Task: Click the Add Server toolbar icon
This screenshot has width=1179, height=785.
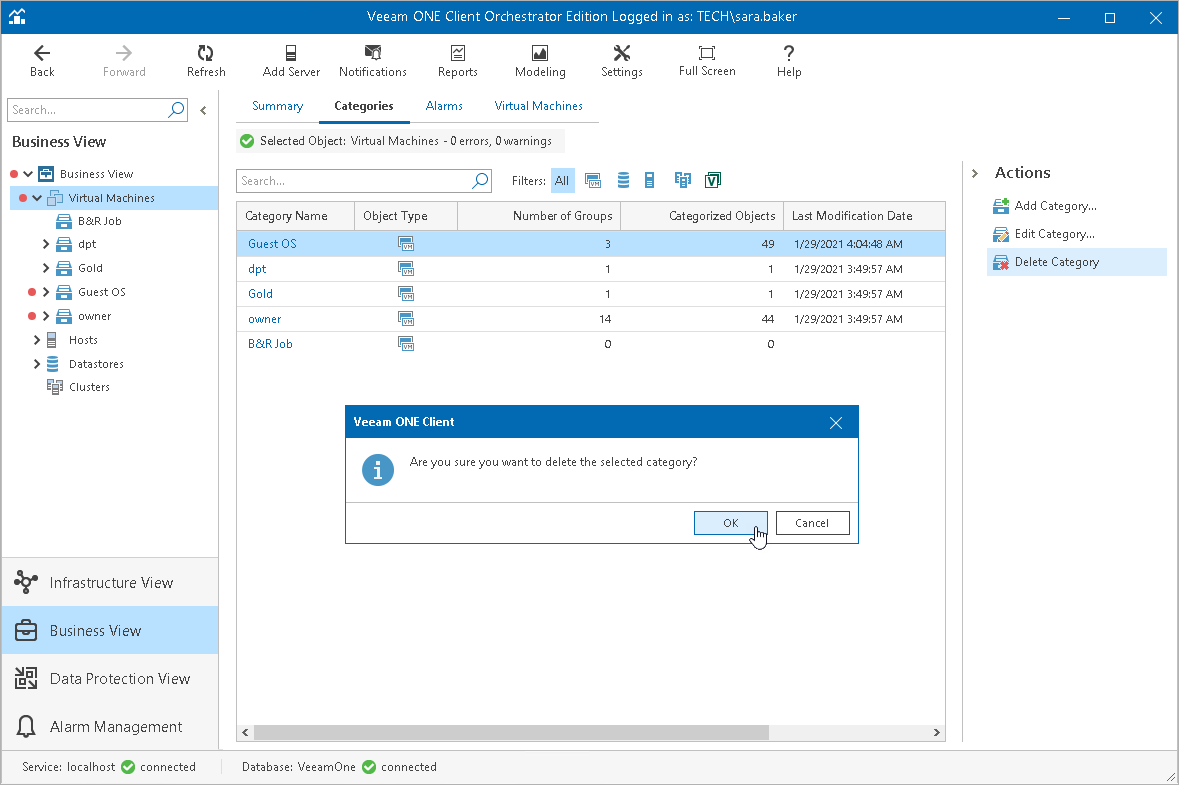Action: click(x=291, y=60)
